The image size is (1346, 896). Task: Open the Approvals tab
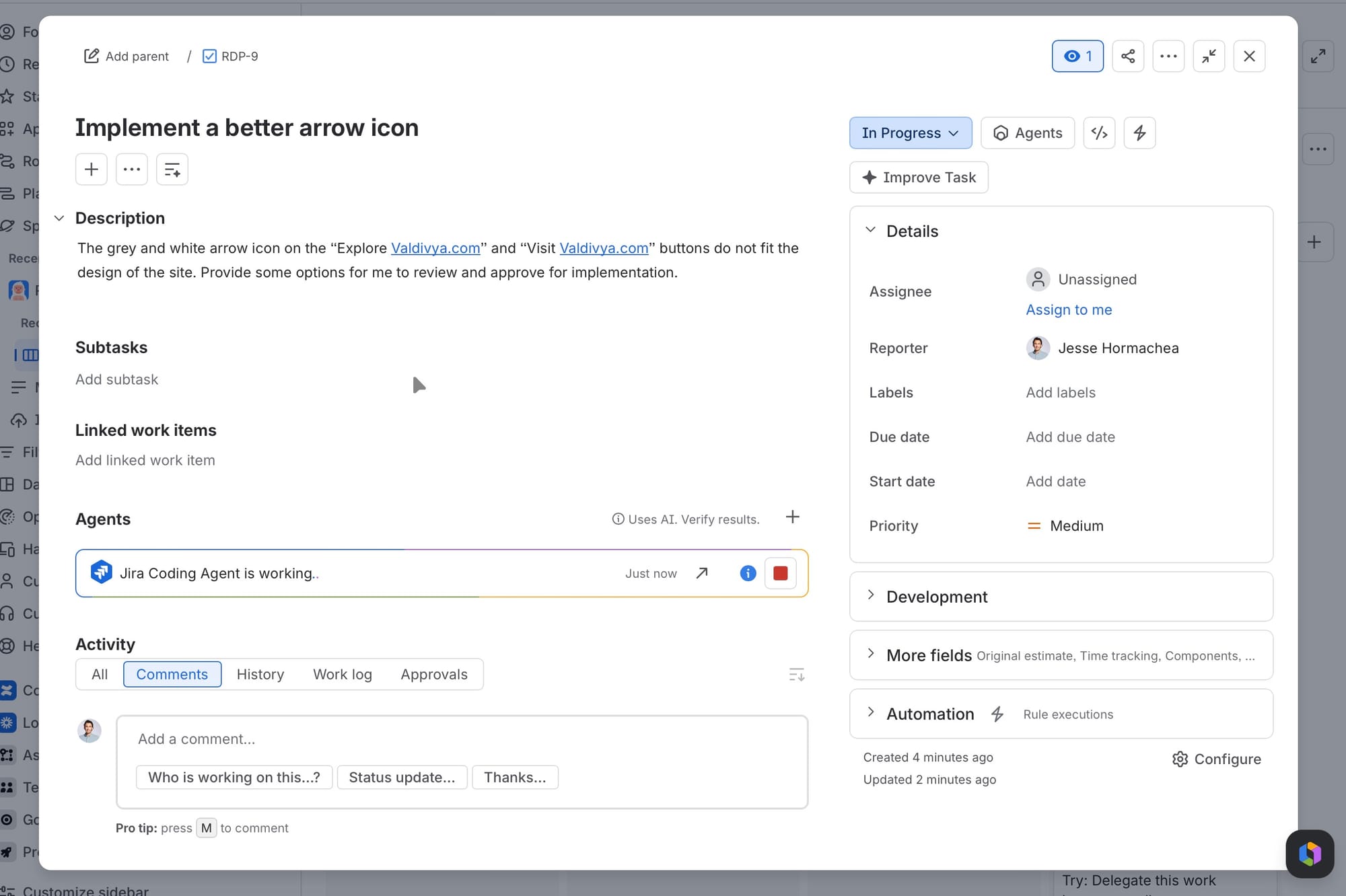434,674
